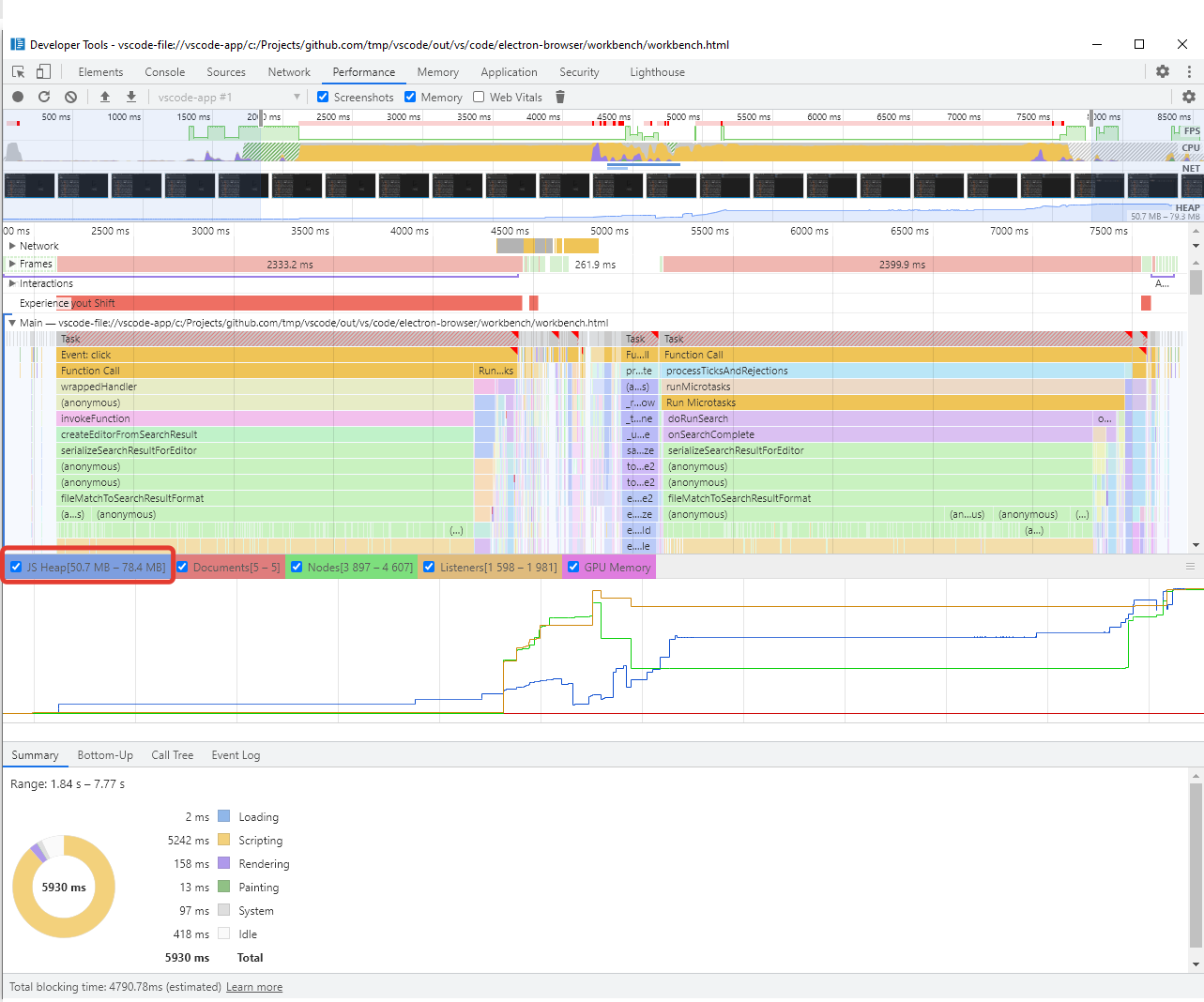Toggle JS Heap counter checkbox
Viewport: 1204px width, 1002px height.
(16, 567)
